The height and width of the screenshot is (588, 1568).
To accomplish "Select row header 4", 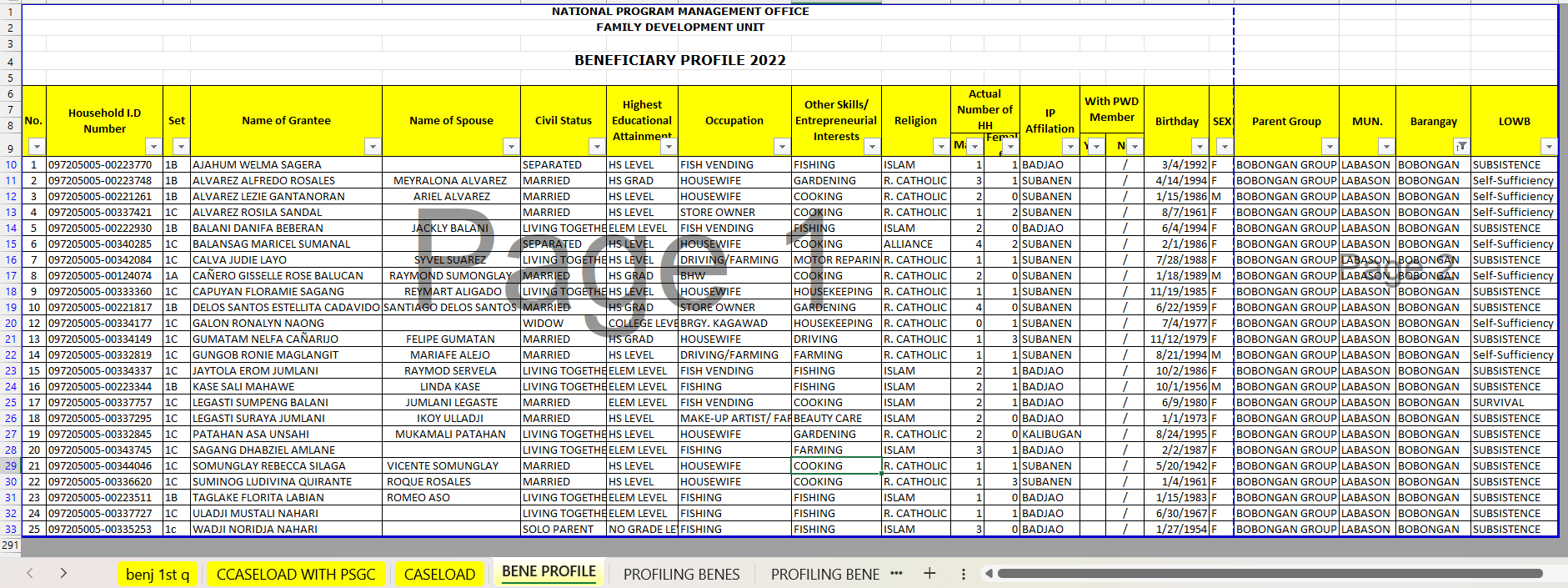I will [11, 61].
